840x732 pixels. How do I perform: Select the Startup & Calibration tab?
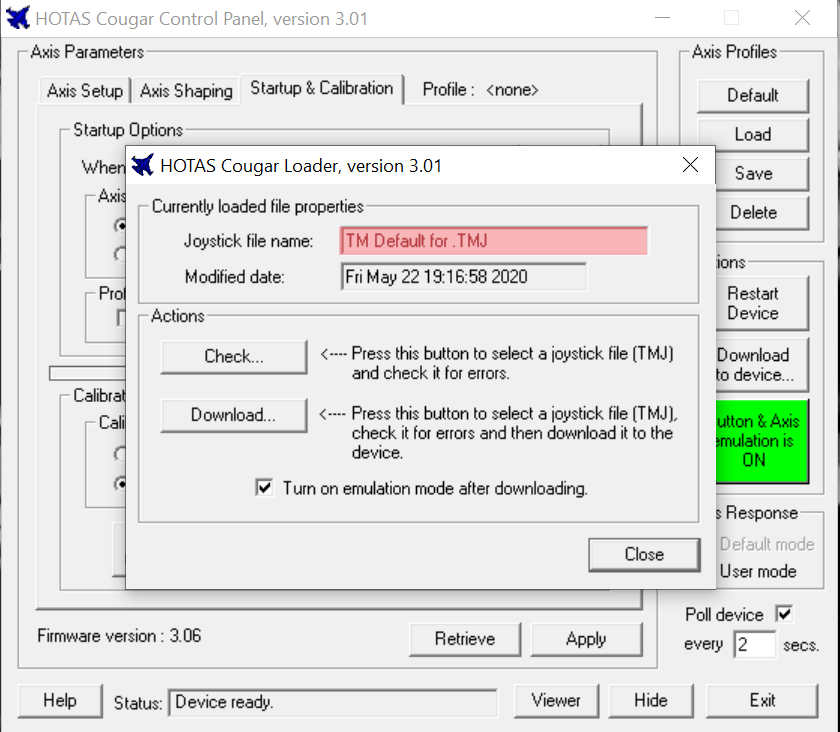321,88
